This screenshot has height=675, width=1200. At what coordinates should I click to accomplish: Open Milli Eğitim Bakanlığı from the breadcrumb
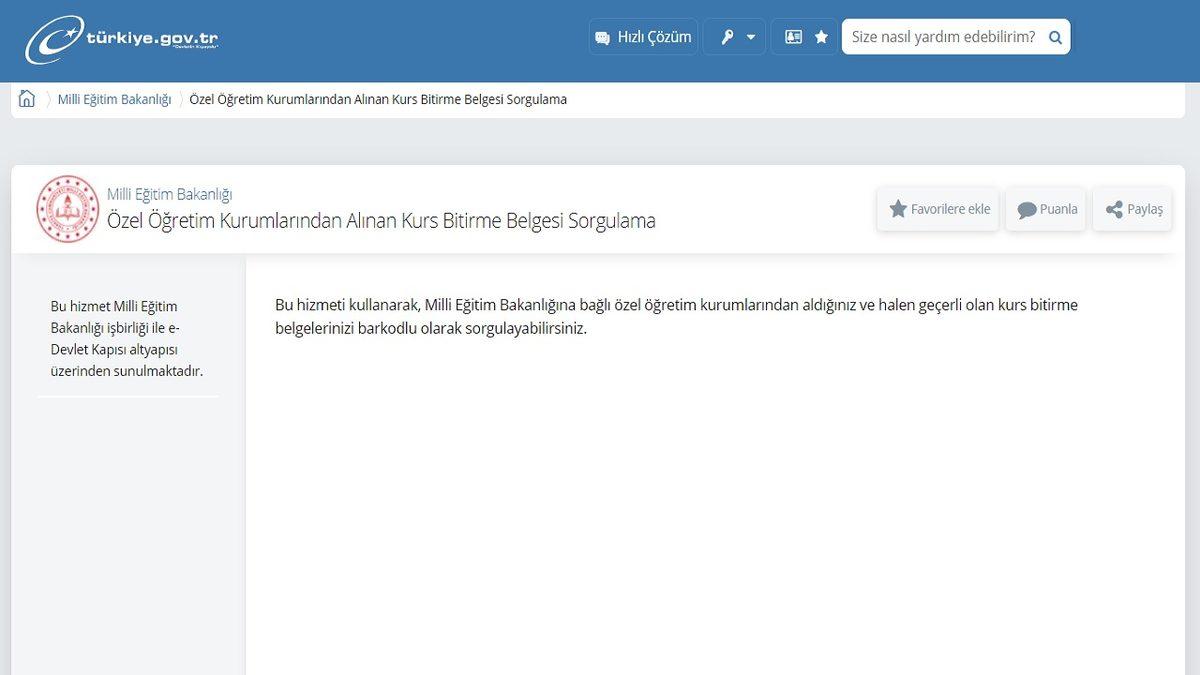click(x=113, y=99)
